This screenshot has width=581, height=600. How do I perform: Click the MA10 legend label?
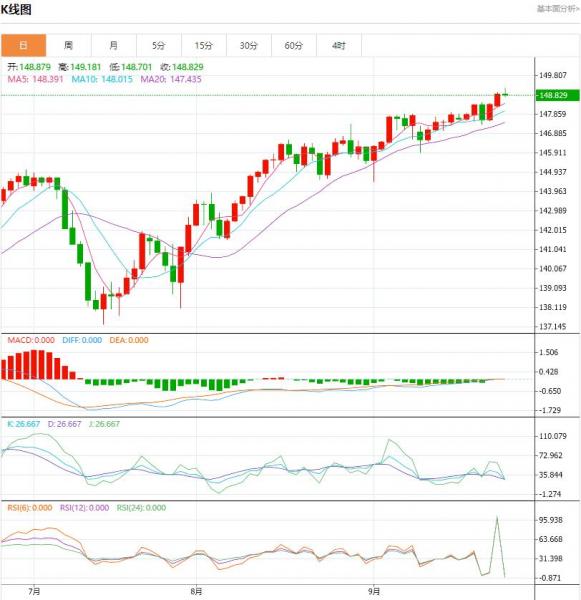coord(102,79)
